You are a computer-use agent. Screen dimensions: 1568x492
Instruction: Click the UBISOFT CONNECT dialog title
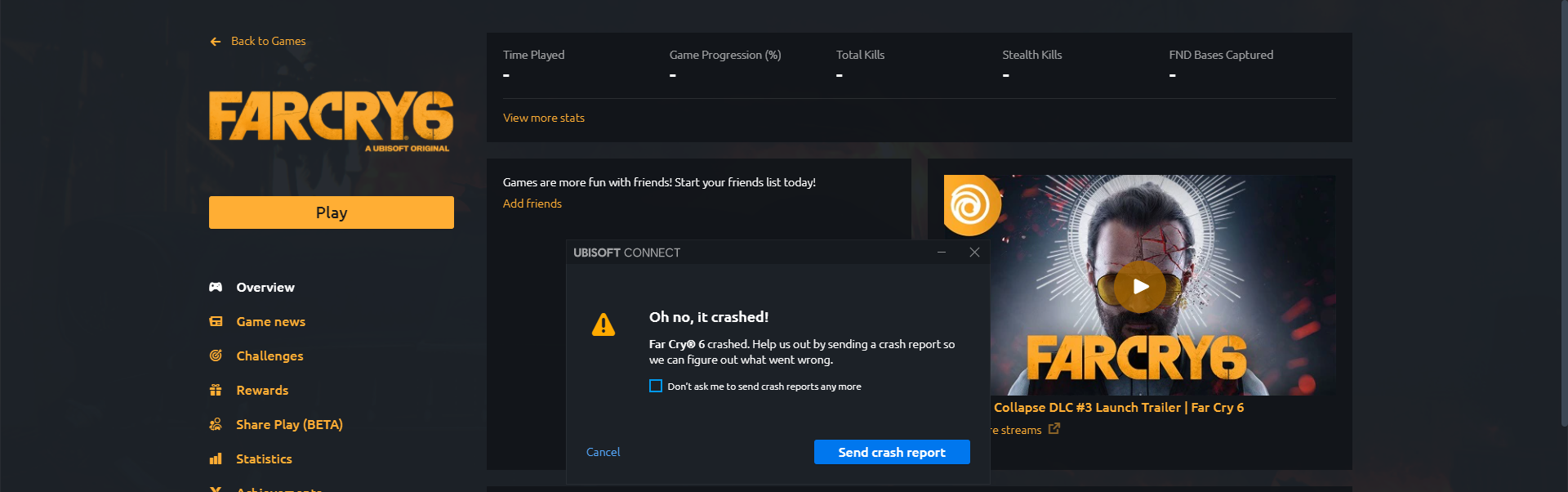coord(626,253)
